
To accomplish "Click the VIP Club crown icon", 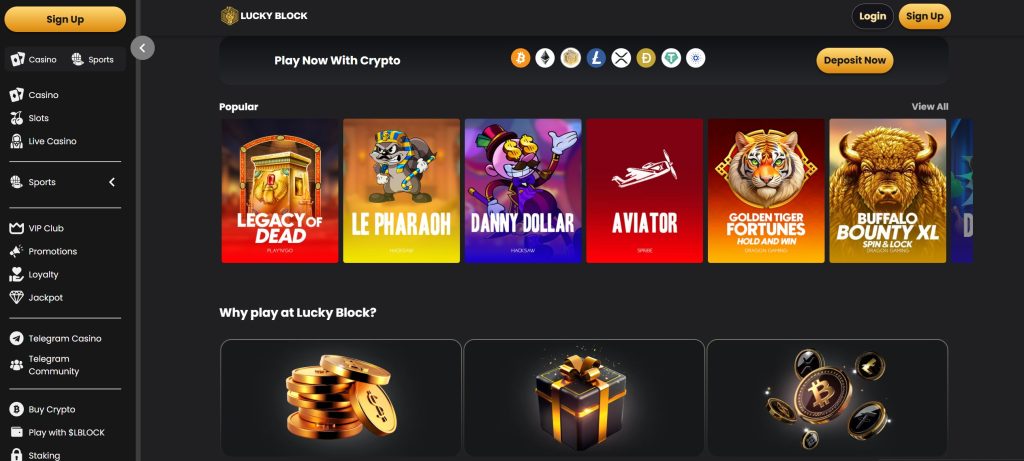I will [16, 229].
